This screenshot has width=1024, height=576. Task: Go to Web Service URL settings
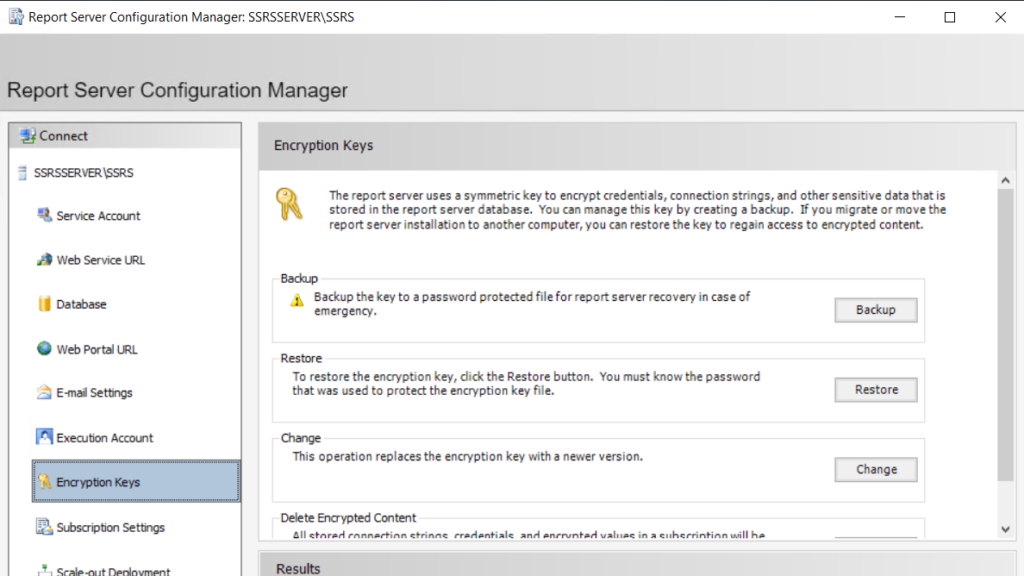(x=101, y=260)
